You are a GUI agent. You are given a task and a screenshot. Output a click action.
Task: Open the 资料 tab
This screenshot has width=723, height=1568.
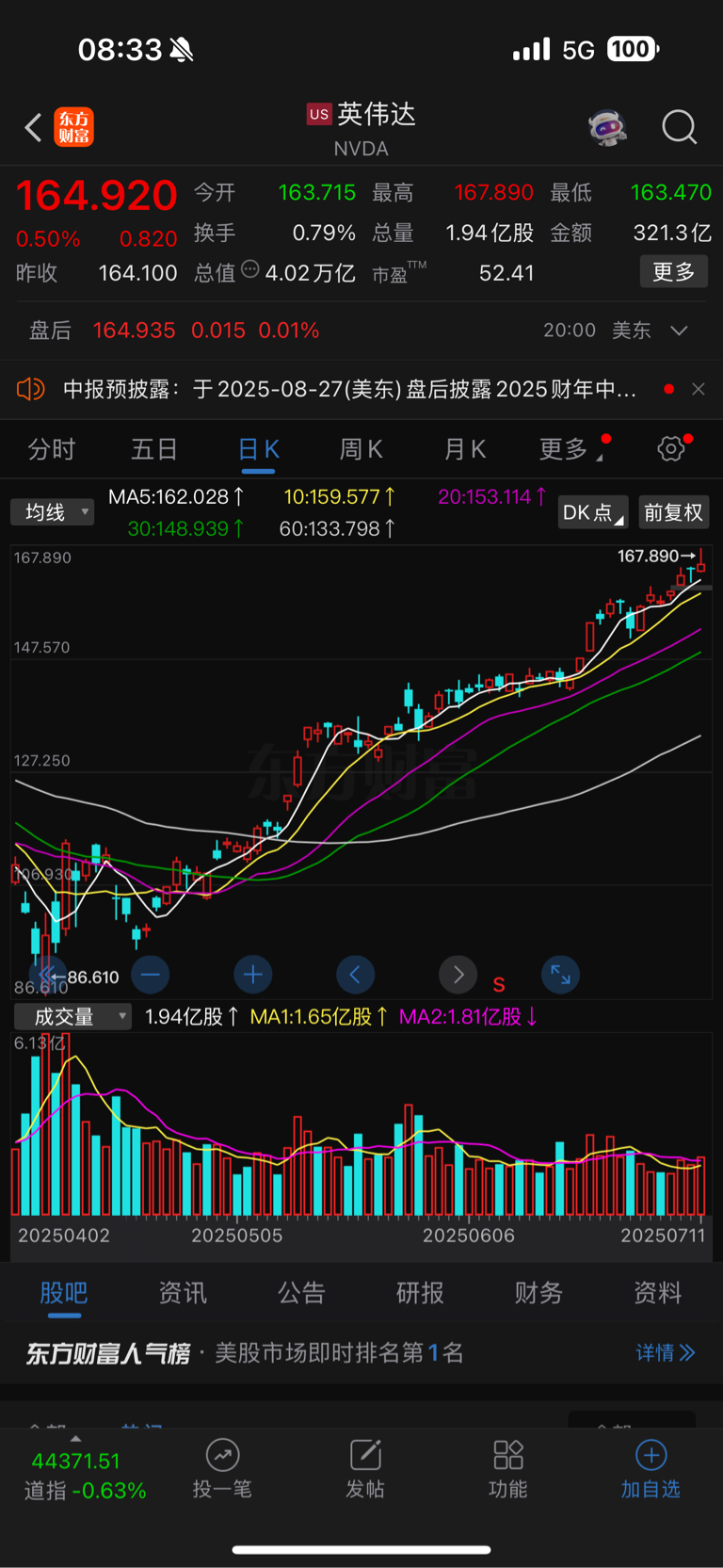point(657,1293)
